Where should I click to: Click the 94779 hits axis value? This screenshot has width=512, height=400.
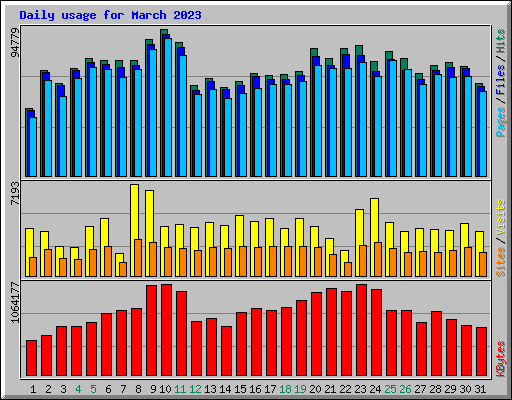(15, 42)
